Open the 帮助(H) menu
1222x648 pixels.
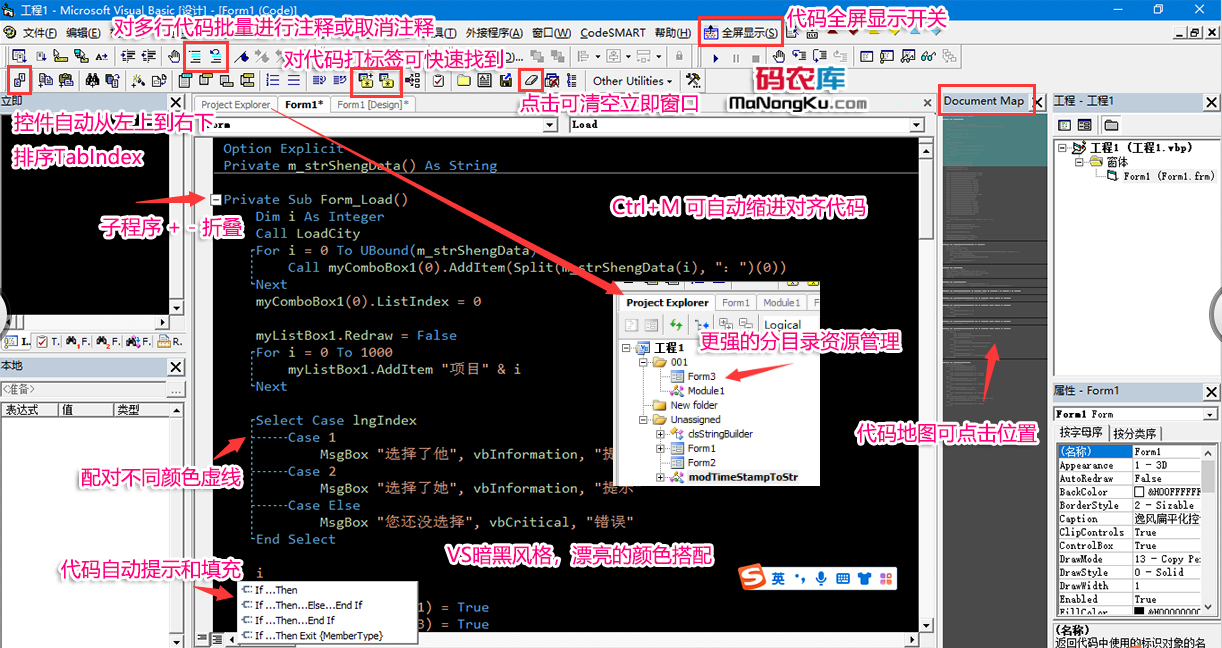point(671,33)
